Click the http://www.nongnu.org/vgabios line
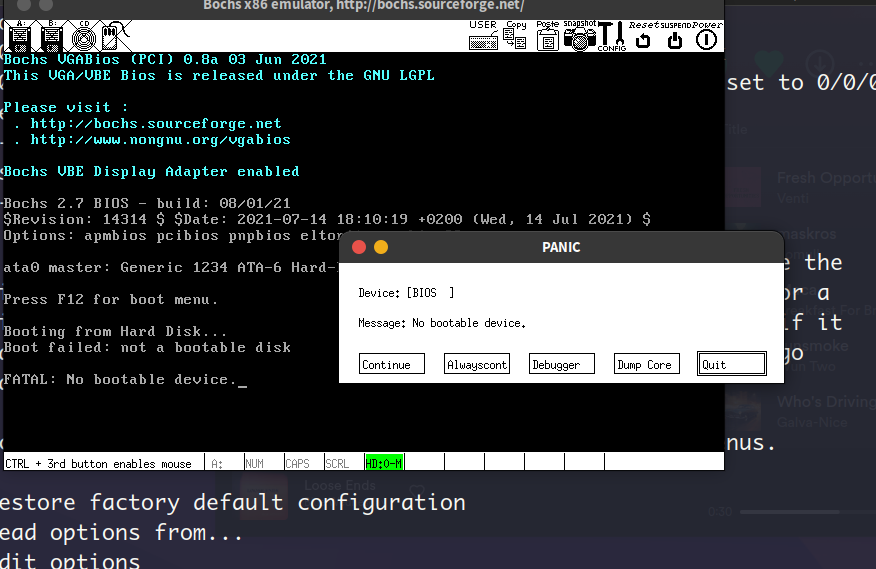Screen dimensions: 876x569 (160, 140)
